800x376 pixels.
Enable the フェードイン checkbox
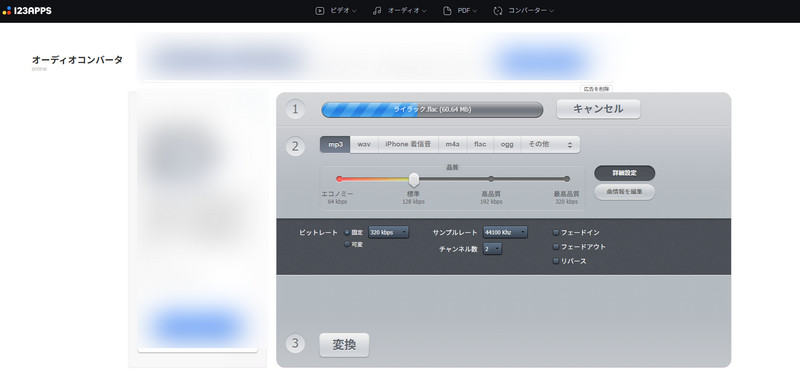[x=556, y=233]
